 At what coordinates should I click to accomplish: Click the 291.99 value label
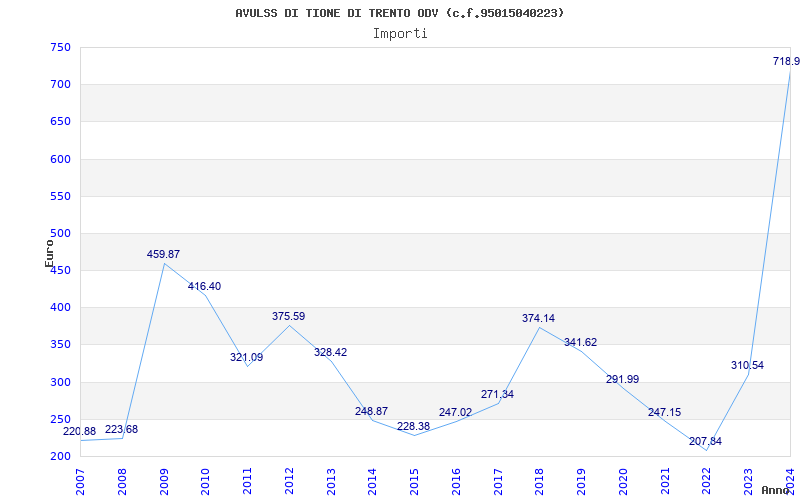622,380
